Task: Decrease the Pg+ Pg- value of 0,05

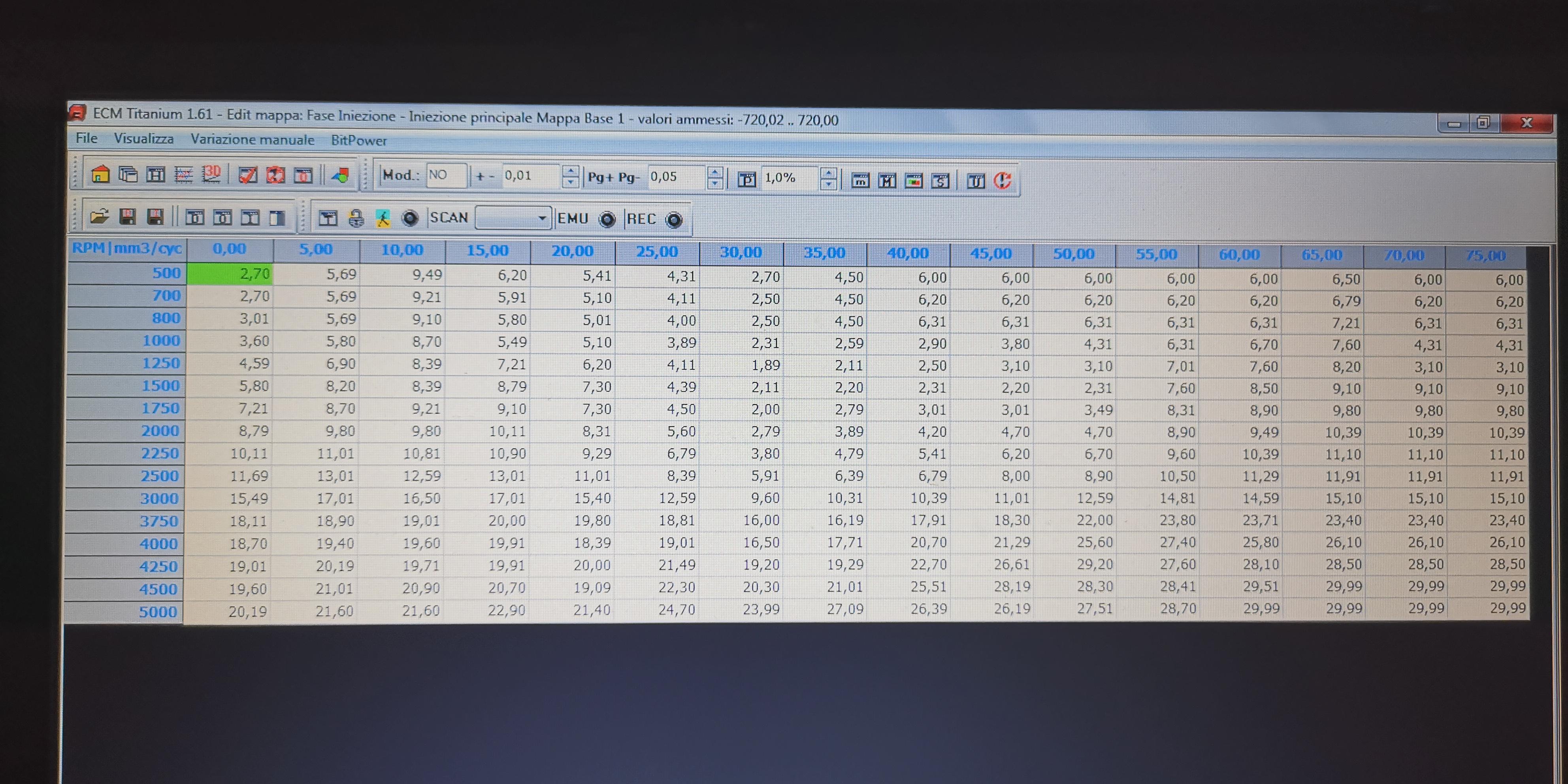Action: pos(716,184)
